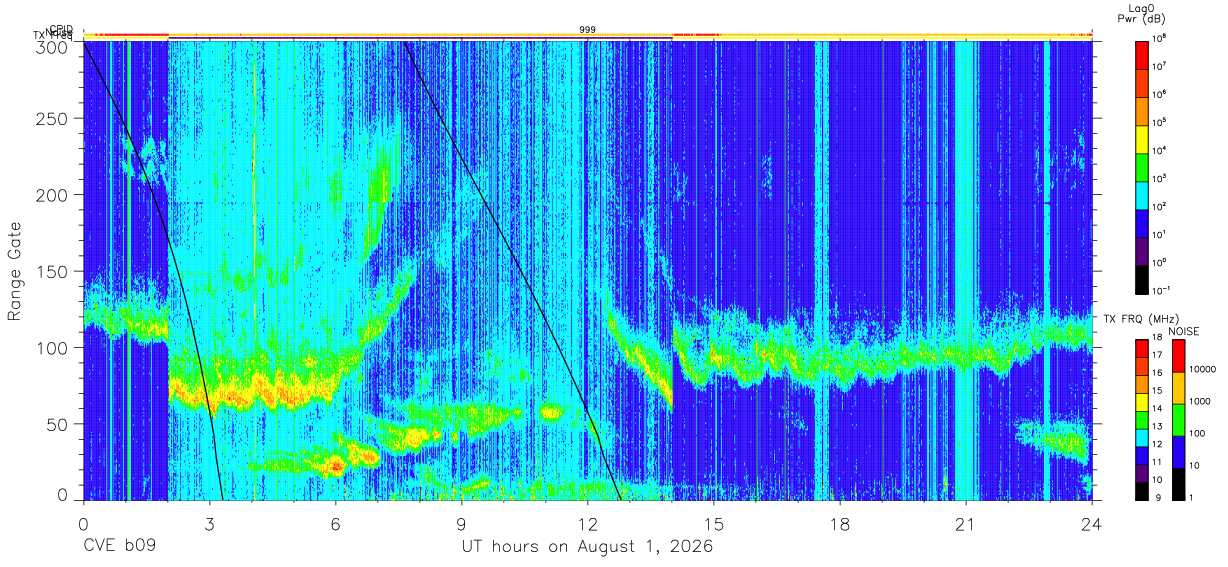The image size is (1228, 567).
Task: Click the '21' tick on the UT hours axis
Action: pyautogui.click(x=966, y=522)
